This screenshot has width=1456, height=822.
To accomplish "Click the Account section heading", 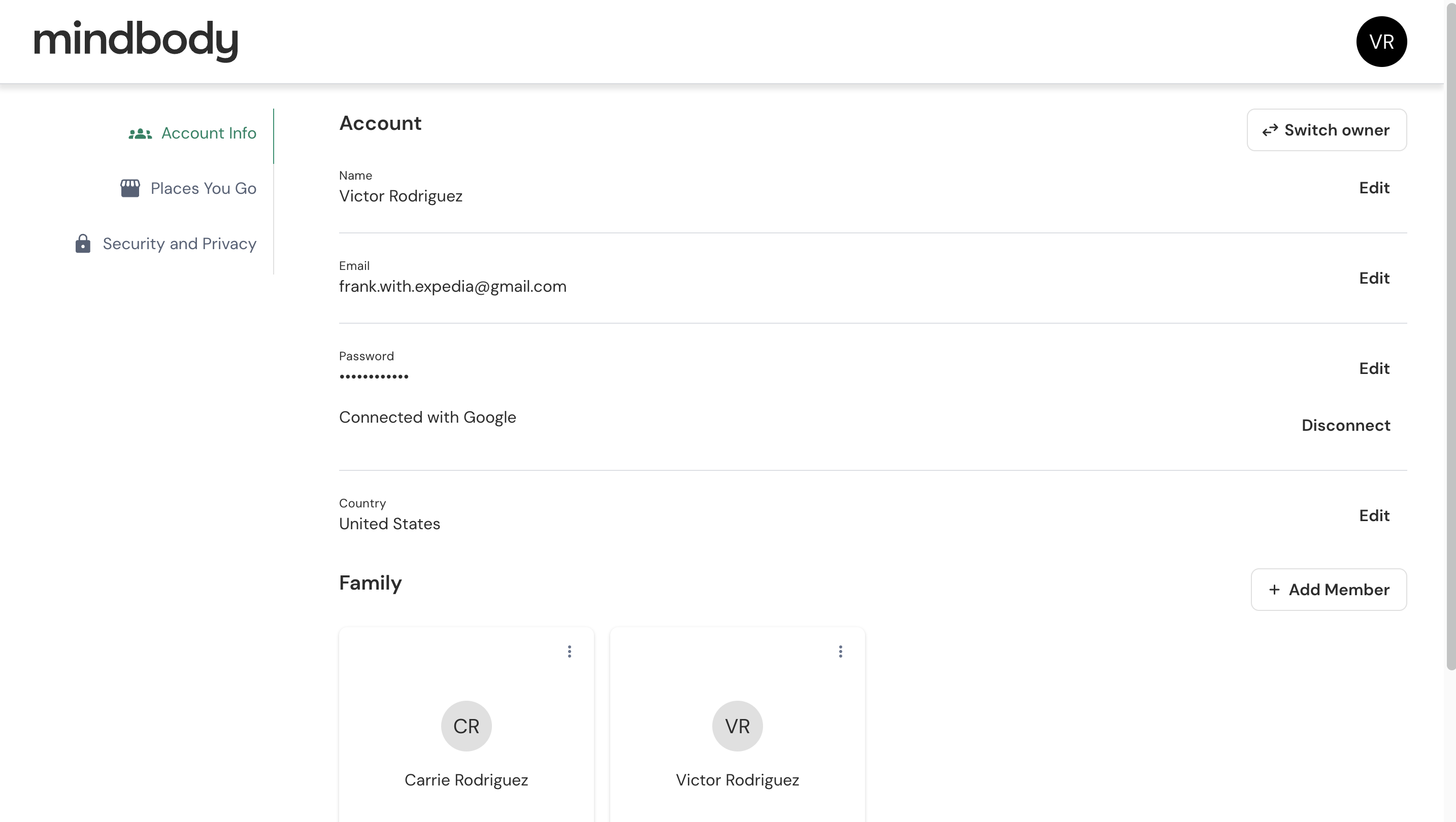I will tap(380, 123).
